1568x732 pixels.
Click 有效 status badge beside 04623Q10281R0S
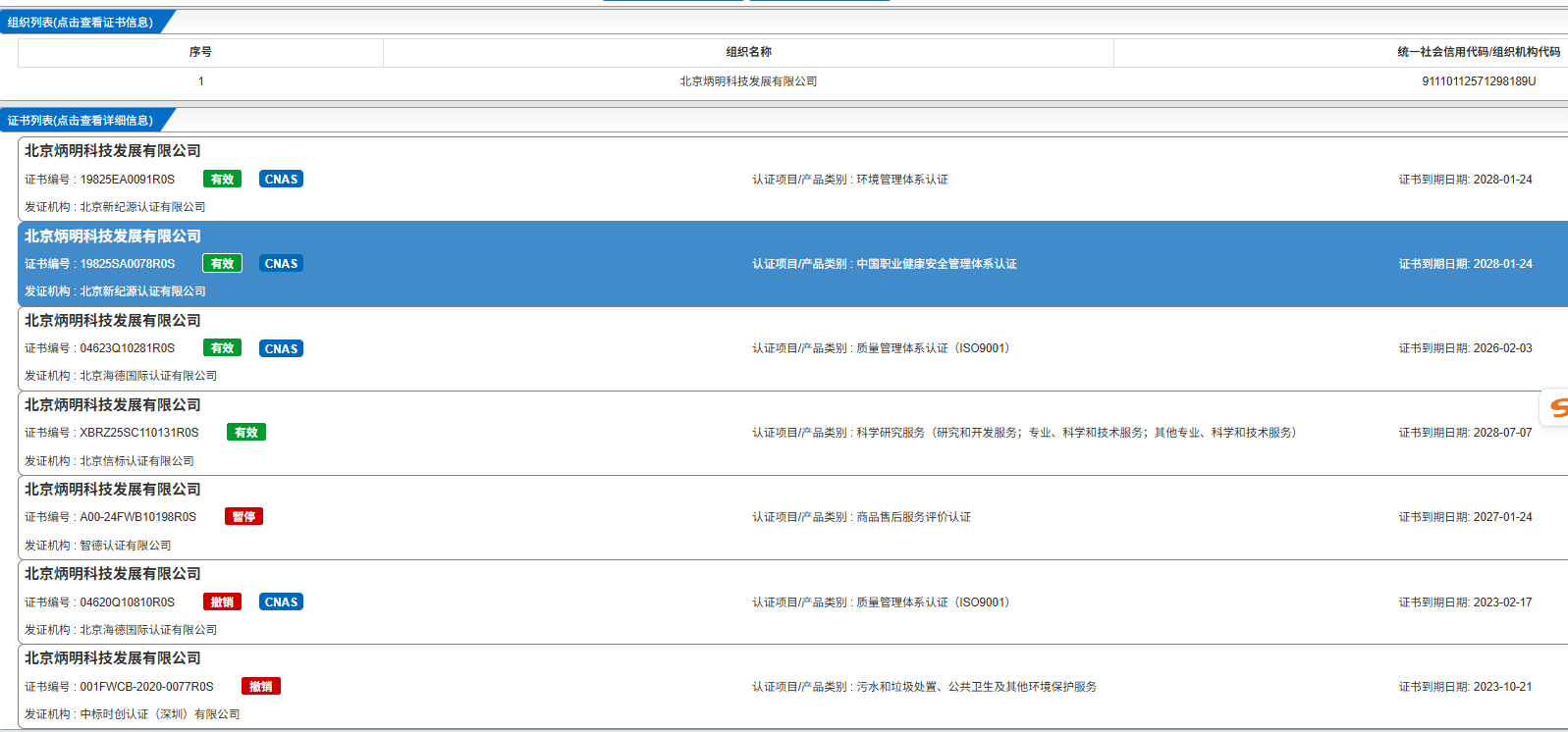coord(222,348)
